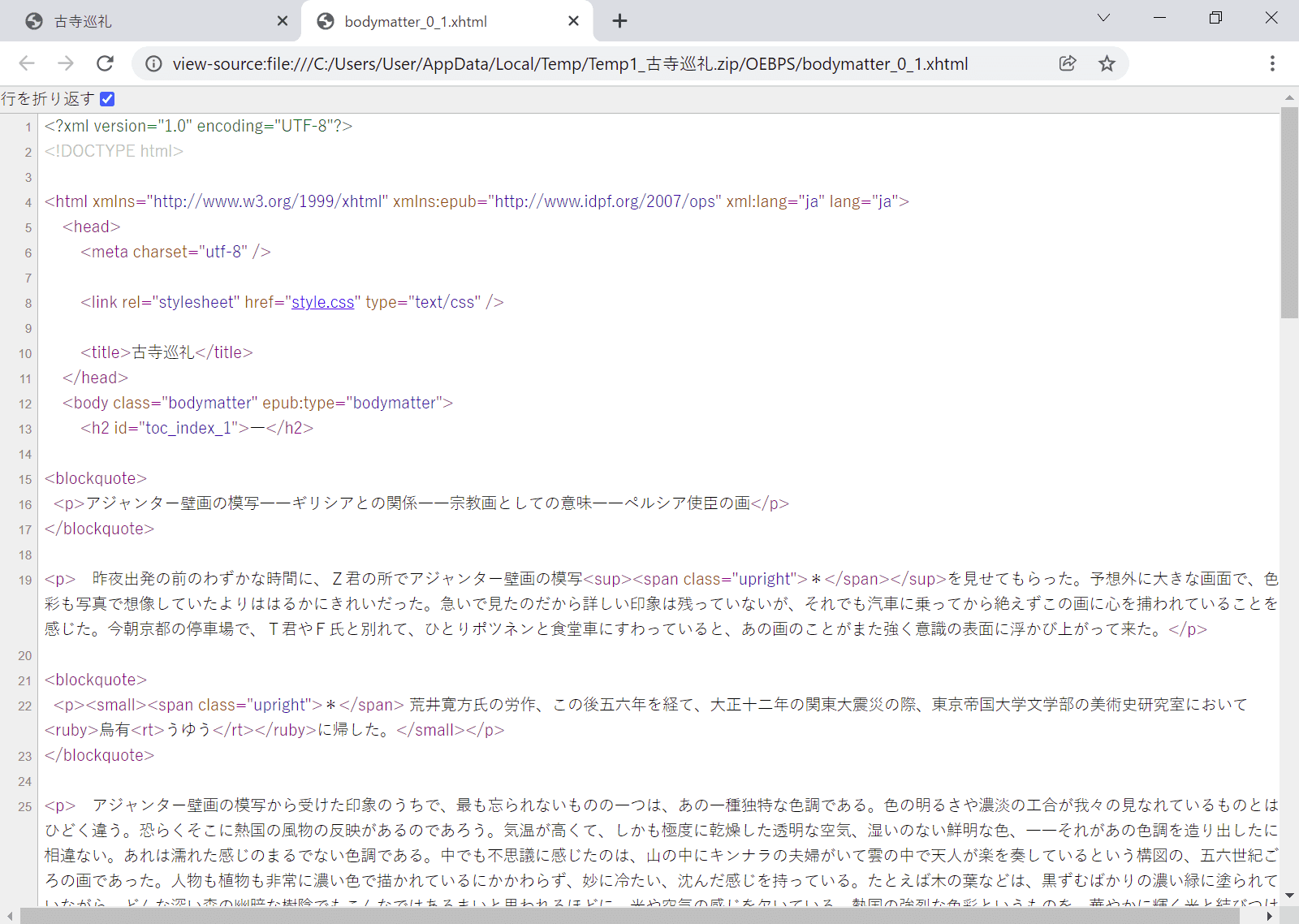Click the scroll left arrow
The width and height of the screenshot is (1299, 924).
click(x=8, y=916)
